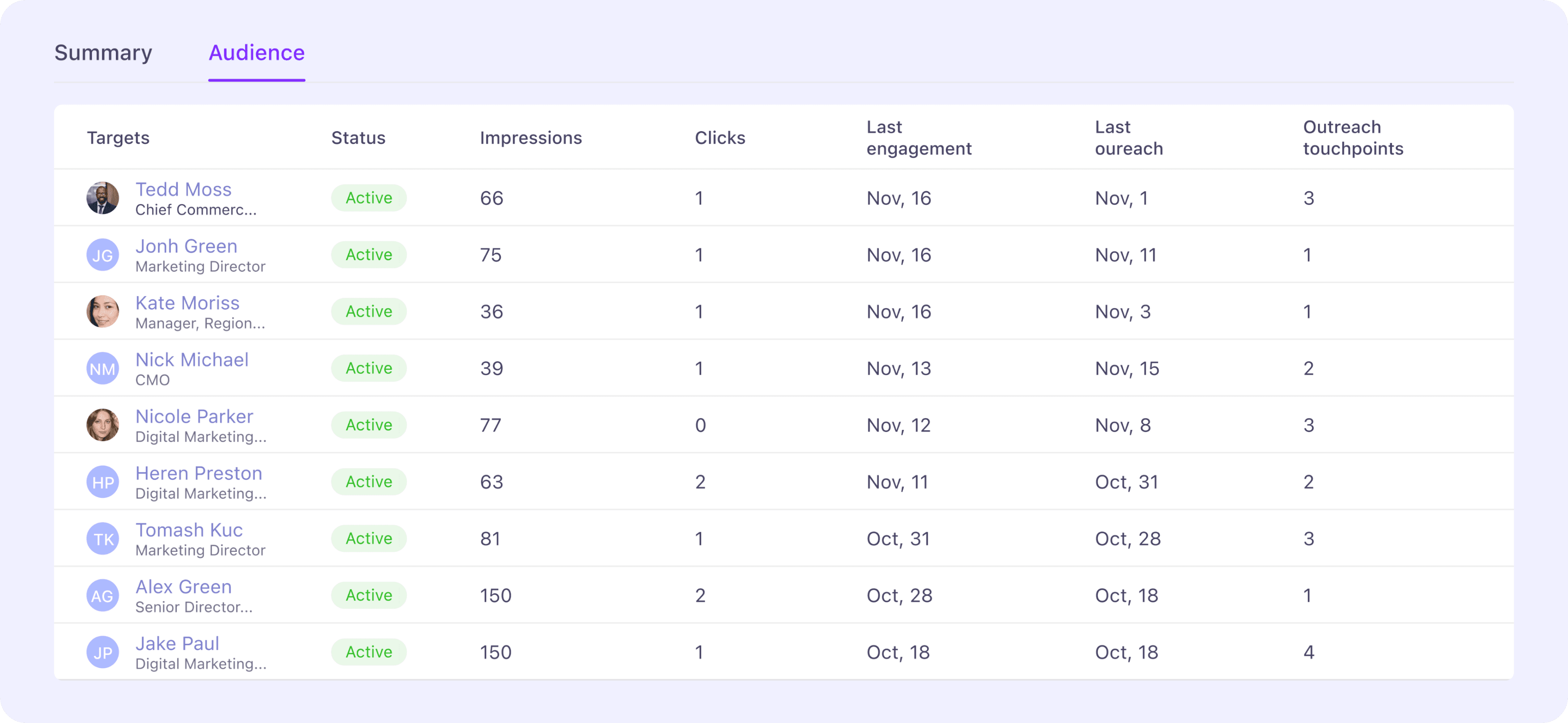This screenshot has width=1568, height=723.
Task: Click the JP initials avatar
Action: [x=102, y=652]
